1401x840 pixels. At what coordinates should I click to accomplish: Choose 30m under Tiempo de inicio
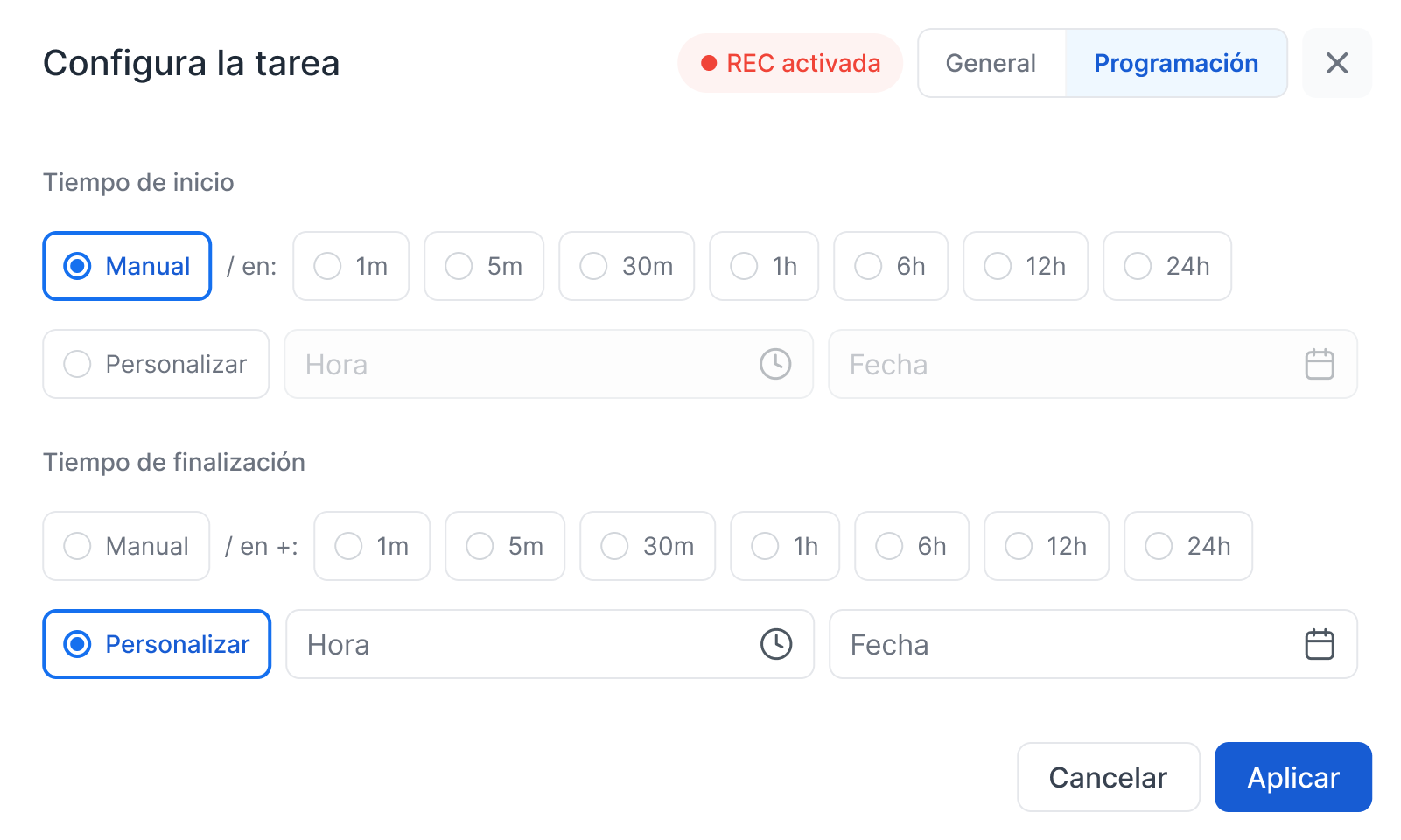tap(627, 266)
